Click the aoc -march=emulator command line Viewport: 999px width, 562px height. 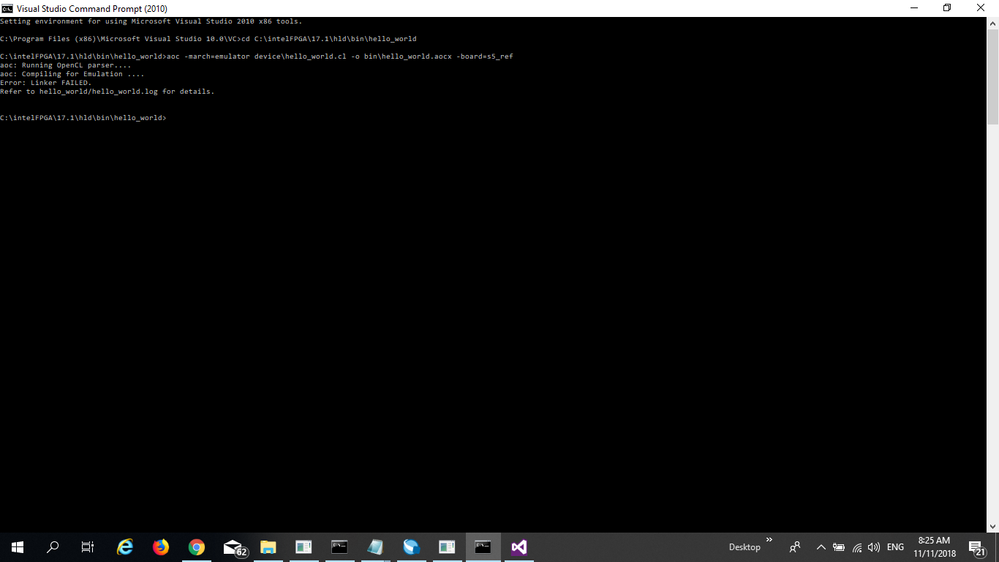click(x=256, y=56)
